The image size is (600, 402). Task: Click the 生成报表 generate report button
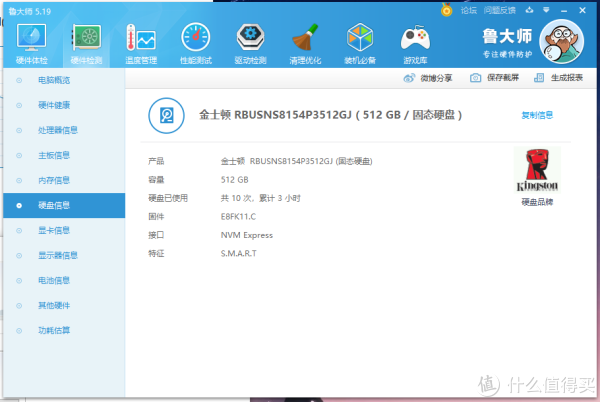tap(558, 78)
